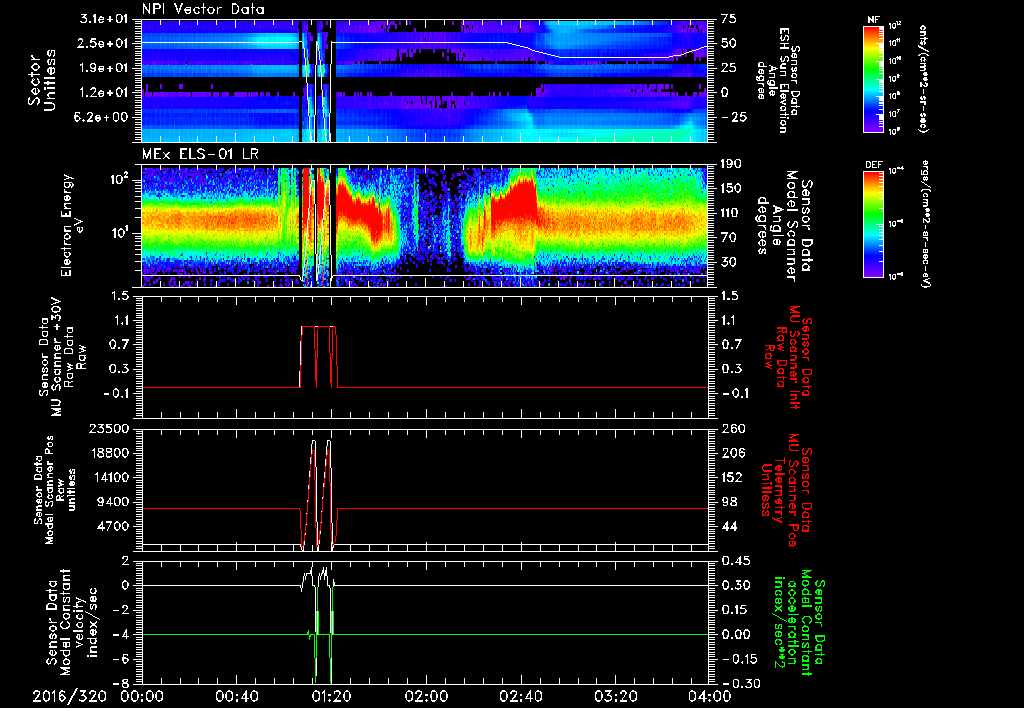Click the "260" telemetry tick label
The width and height of the screenshot is (1024, 708).
731,428
